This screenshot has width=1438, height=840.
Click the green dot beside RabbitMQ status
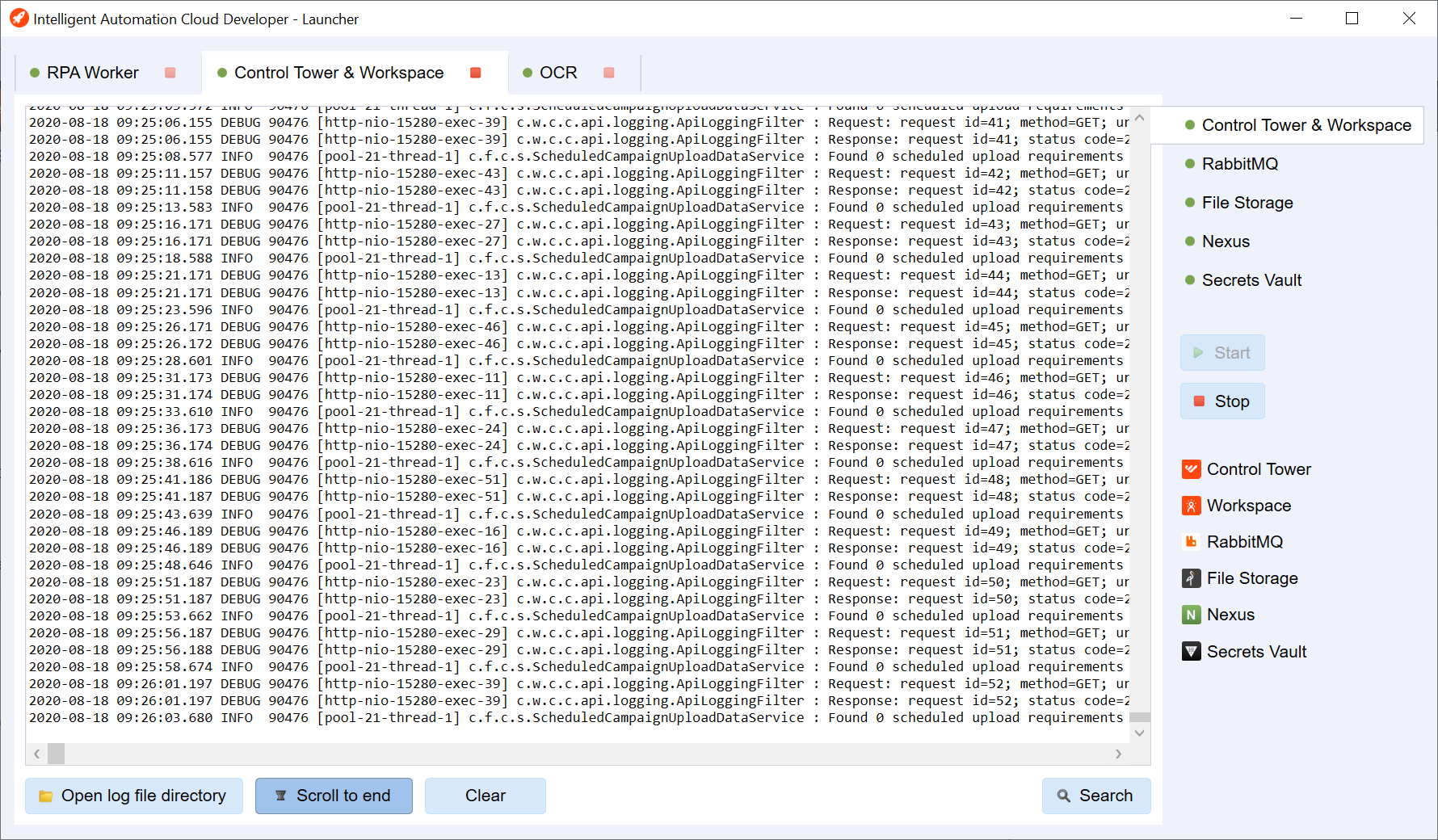[x=1189, y=164]
